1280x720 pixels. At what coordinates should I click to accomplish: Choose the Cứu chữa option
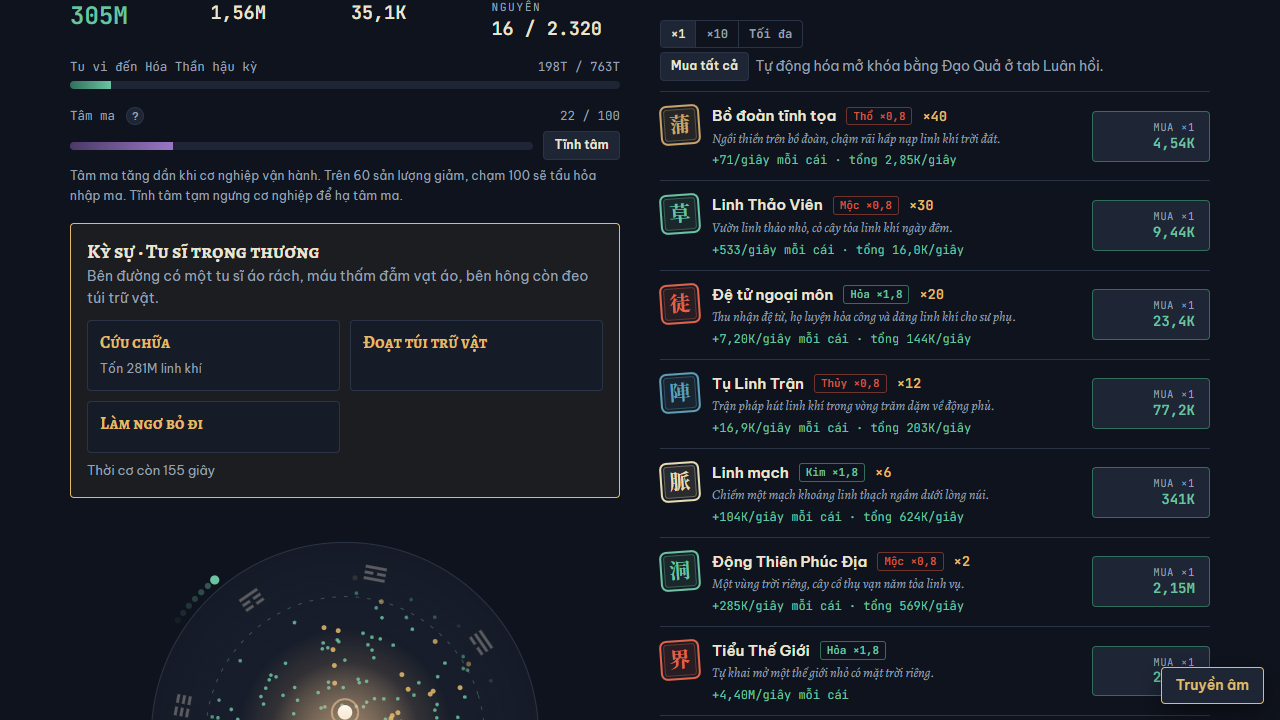213,355
